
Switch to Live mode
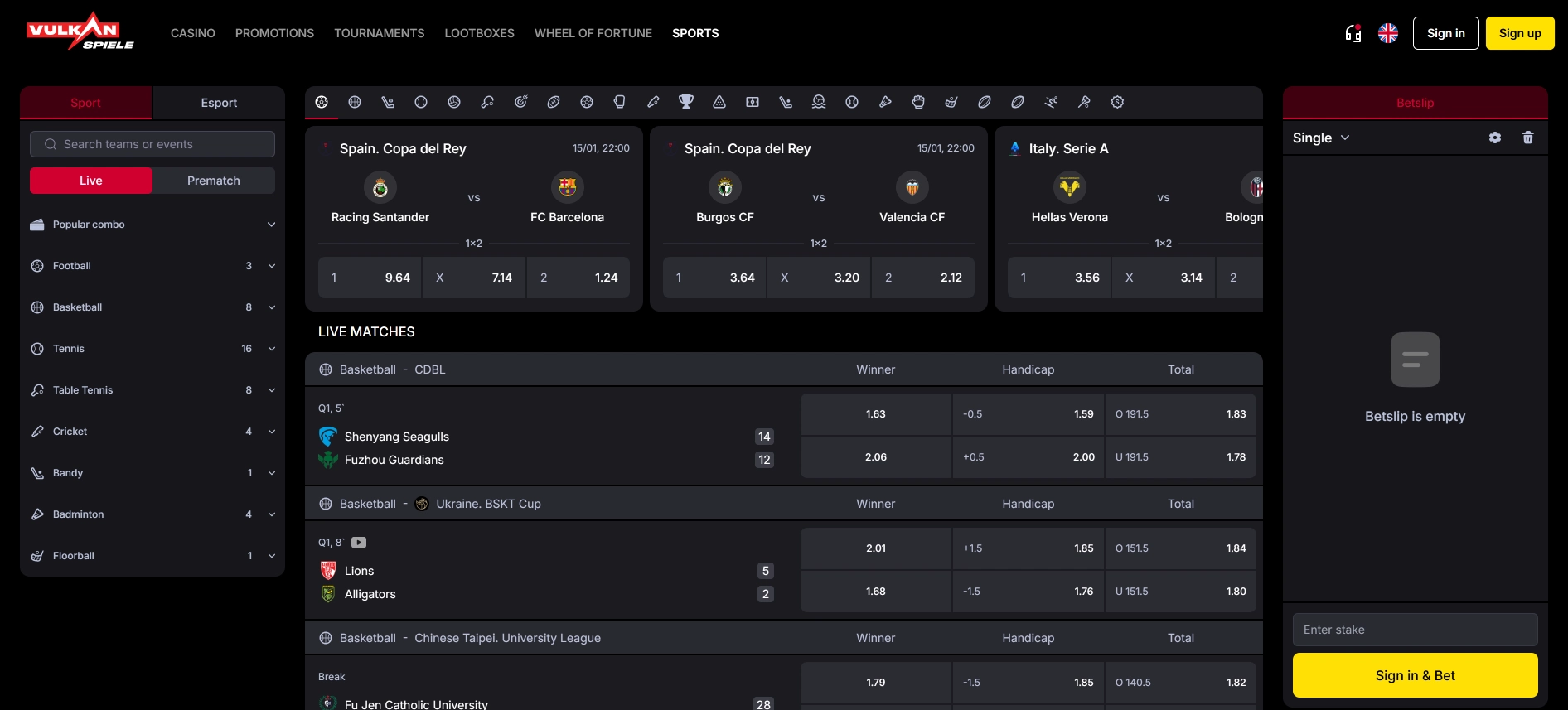91,181
